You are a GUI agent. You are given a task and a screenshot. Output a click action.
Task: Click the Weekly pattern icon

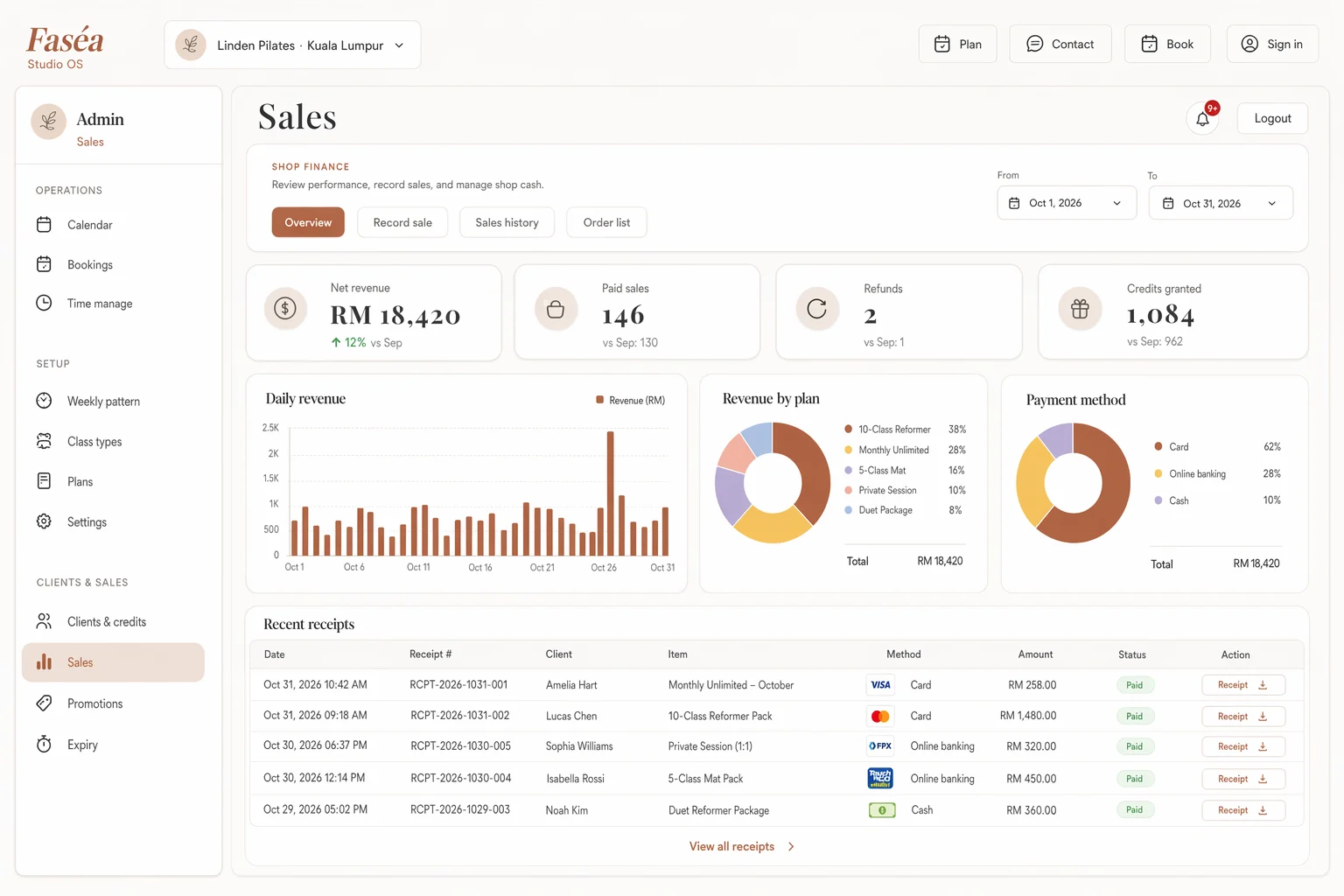pyautogui.click(x=44, y=401)
